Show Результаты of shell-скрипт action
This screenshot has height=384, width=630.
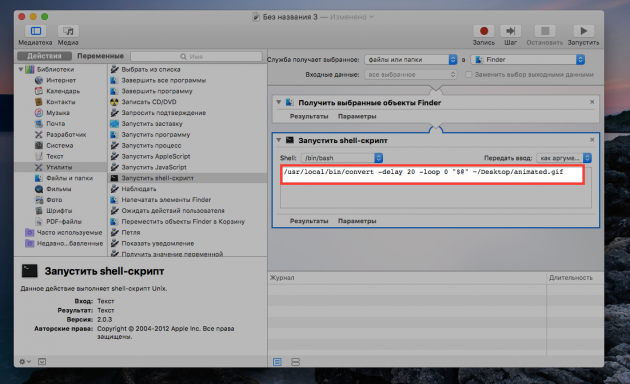point(309,221)
